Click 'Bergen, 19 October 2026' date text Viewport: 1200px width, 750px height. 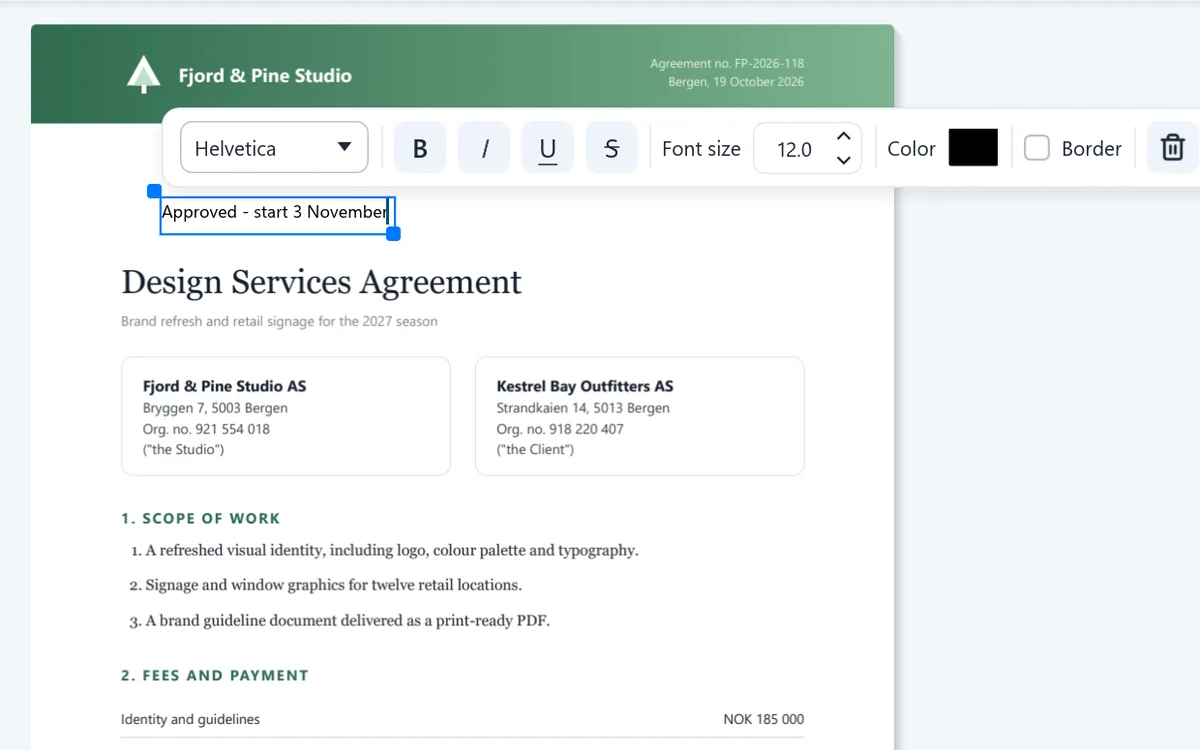736,82
